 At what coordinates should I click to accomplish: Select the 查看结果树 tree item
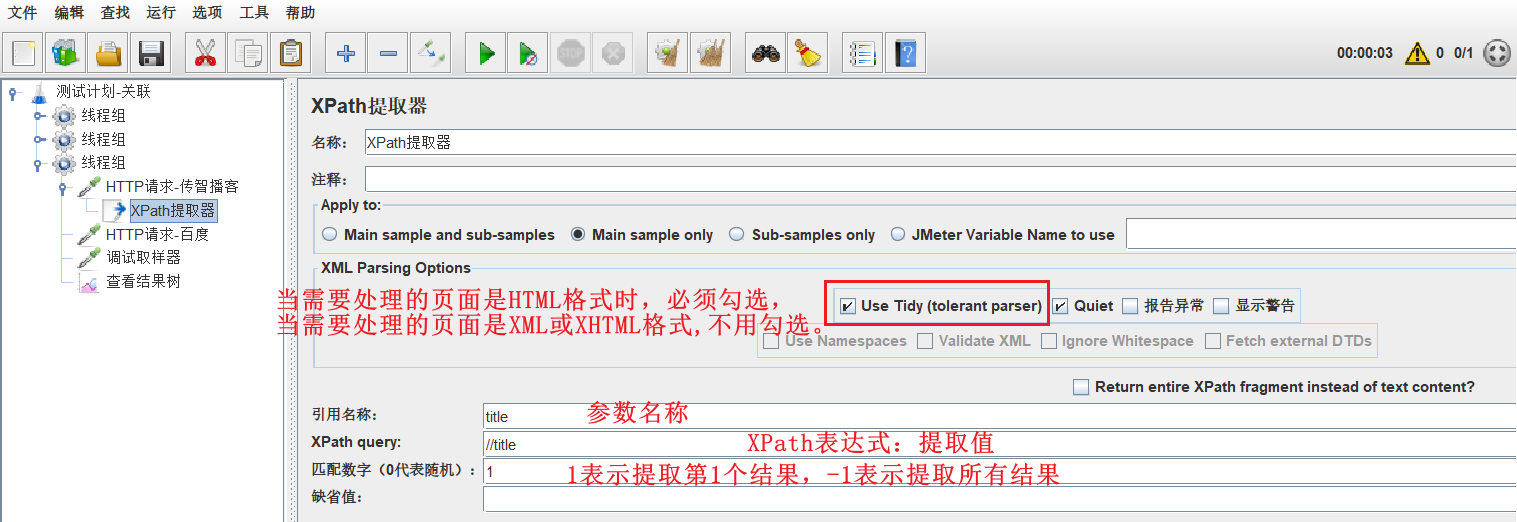click(143, 282)
